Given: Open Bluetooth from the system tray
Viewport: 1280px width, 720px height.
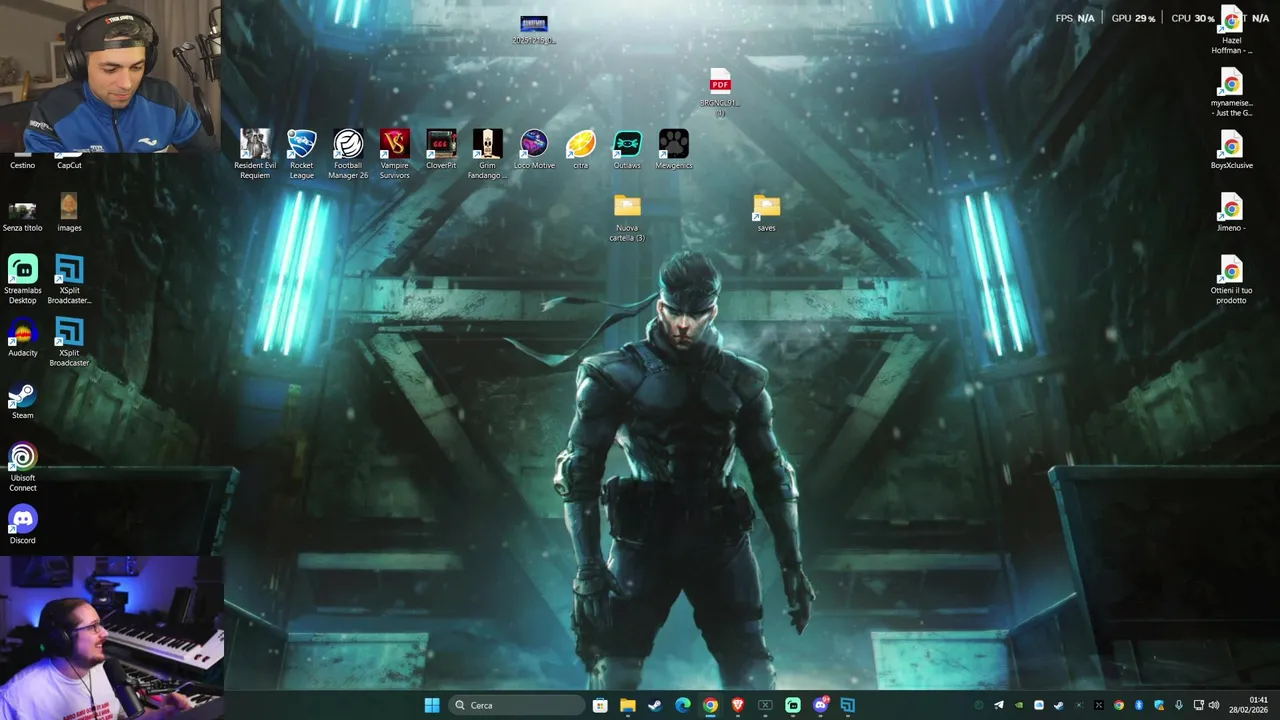Looking at the screenshot, I should [x=1139, y=705].
